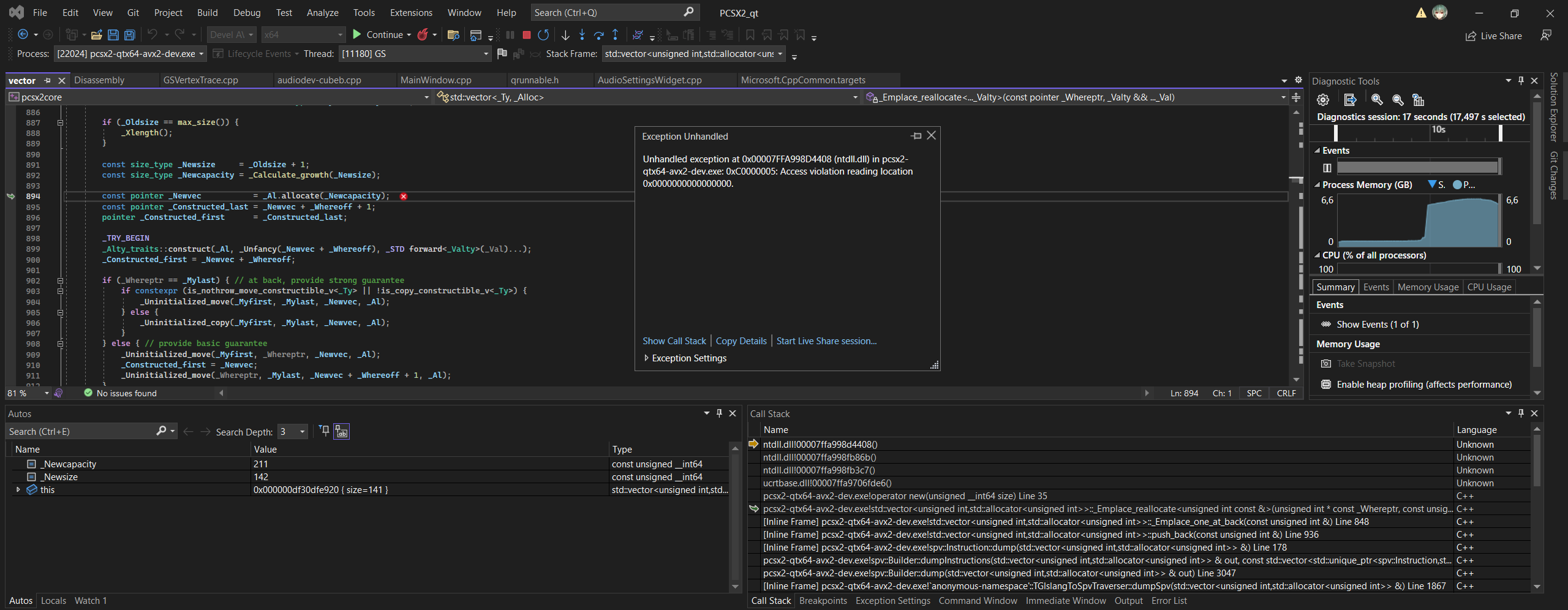Select the Take Snapshot camera icon
Viewport: 1568px width, 610px height.
pyautogui.click(x=1326, y=363)
